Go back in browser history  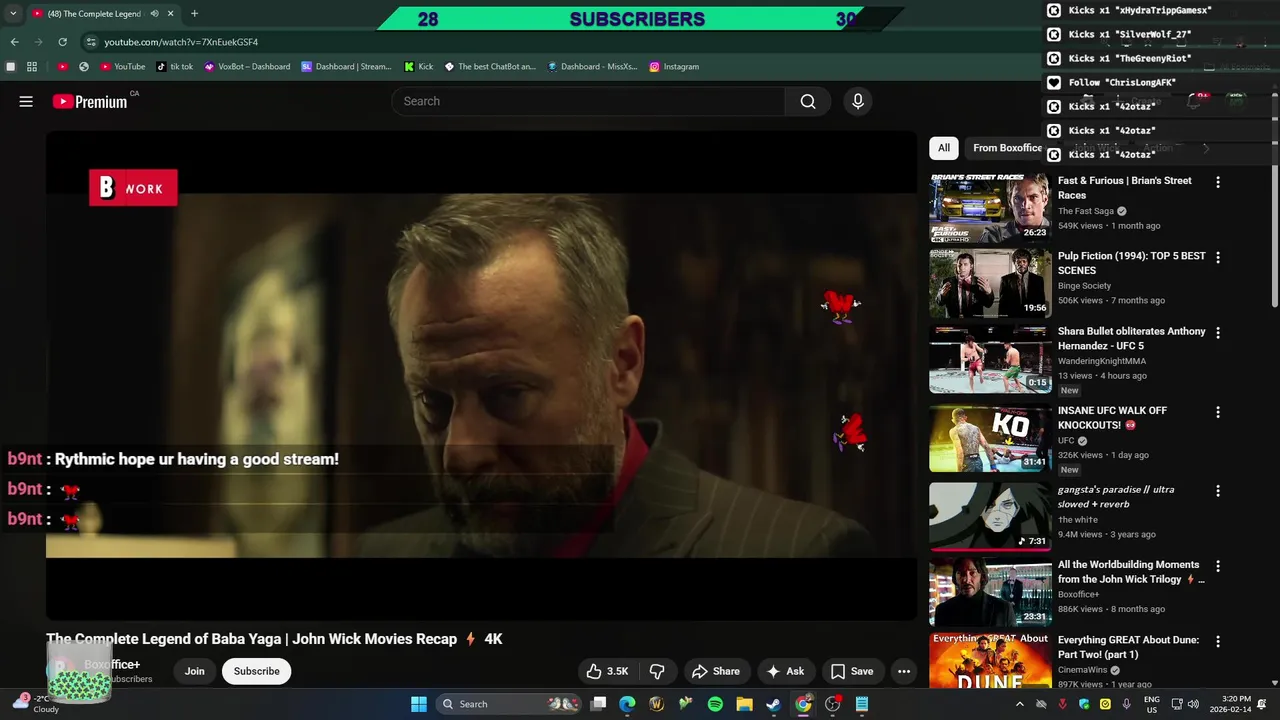click(x=14, y=42)
